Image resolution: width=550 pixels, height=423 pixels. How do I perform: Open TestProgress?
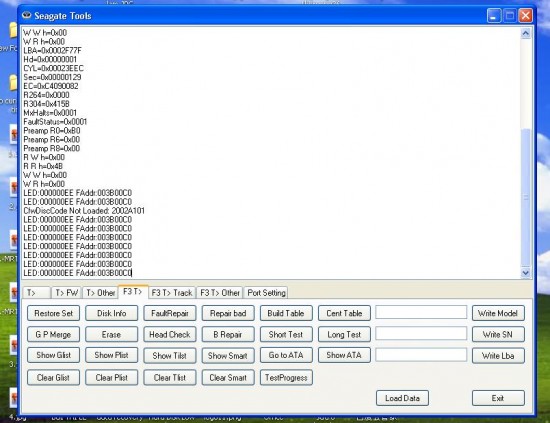[x=286, y=378]
